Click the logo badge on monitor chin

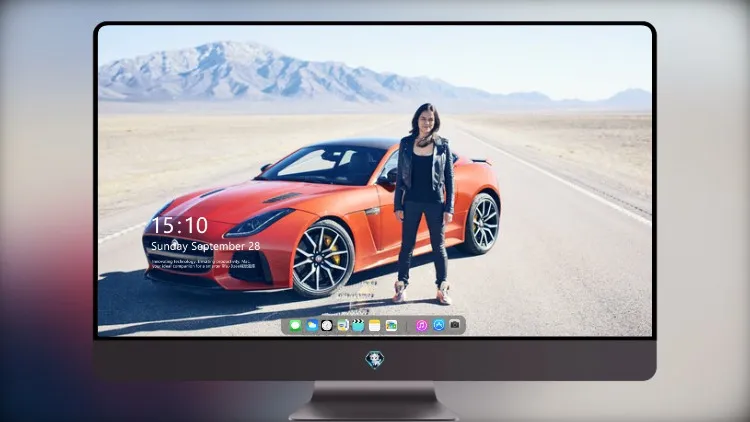[x=375, y=359]
